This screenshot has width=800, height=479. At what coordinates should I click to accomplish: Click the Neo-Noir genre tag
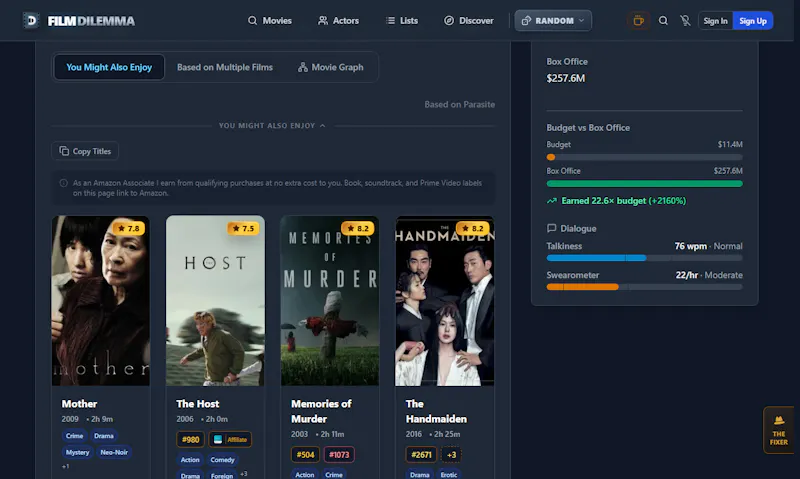point(114,452)
